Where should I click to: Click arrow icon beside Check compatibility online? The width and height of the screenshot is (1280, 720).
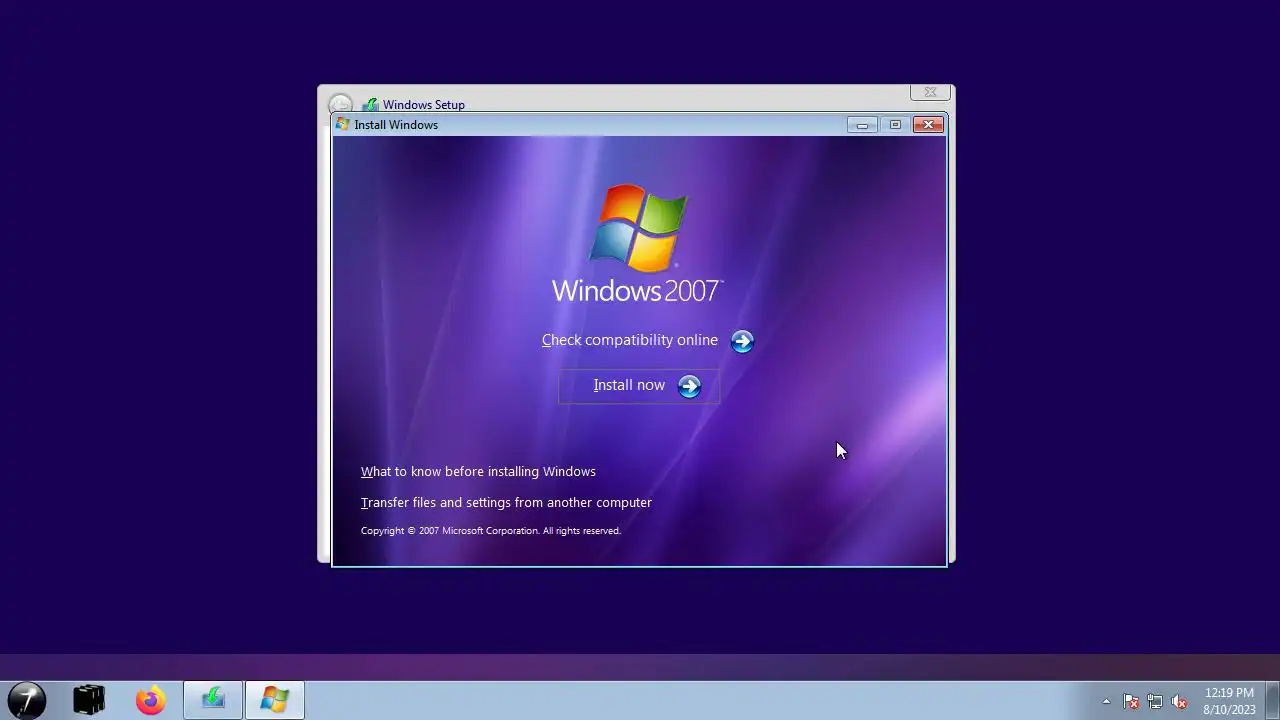[742, 341]
